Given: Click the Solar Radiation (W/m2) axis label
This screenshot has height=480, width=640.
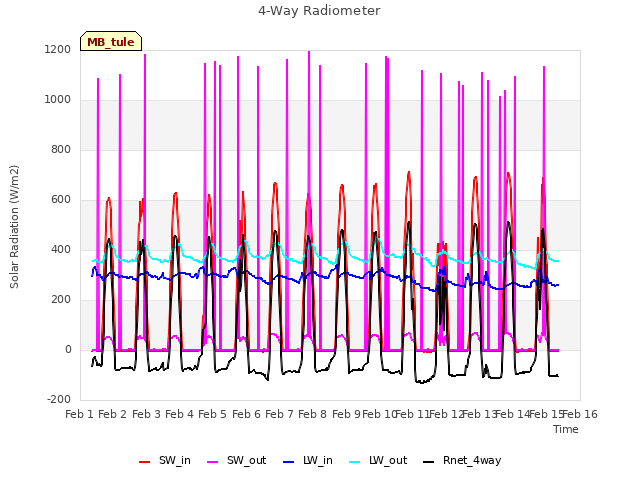Looking at the screenshot, I should pyautogui.click(x=14, y=227).
